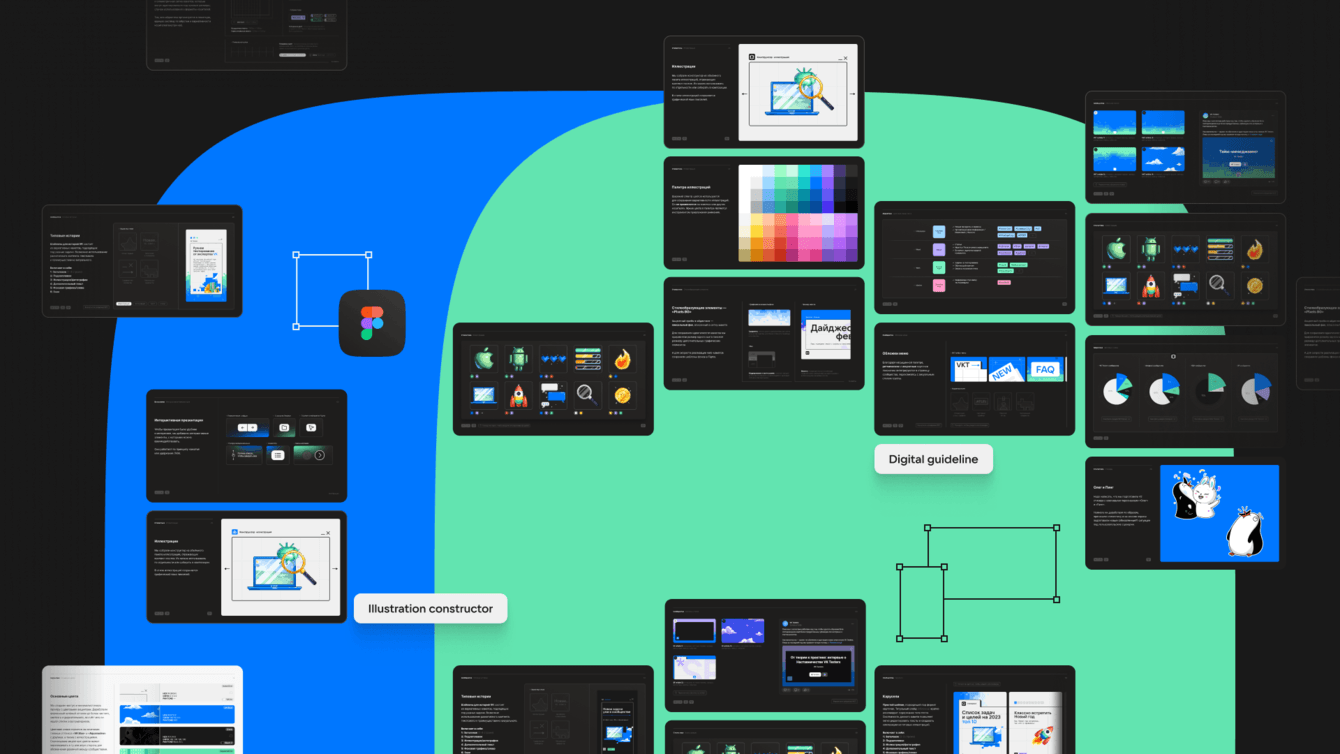Click the rocket icon in the black-area icon card

point(1150,286)
